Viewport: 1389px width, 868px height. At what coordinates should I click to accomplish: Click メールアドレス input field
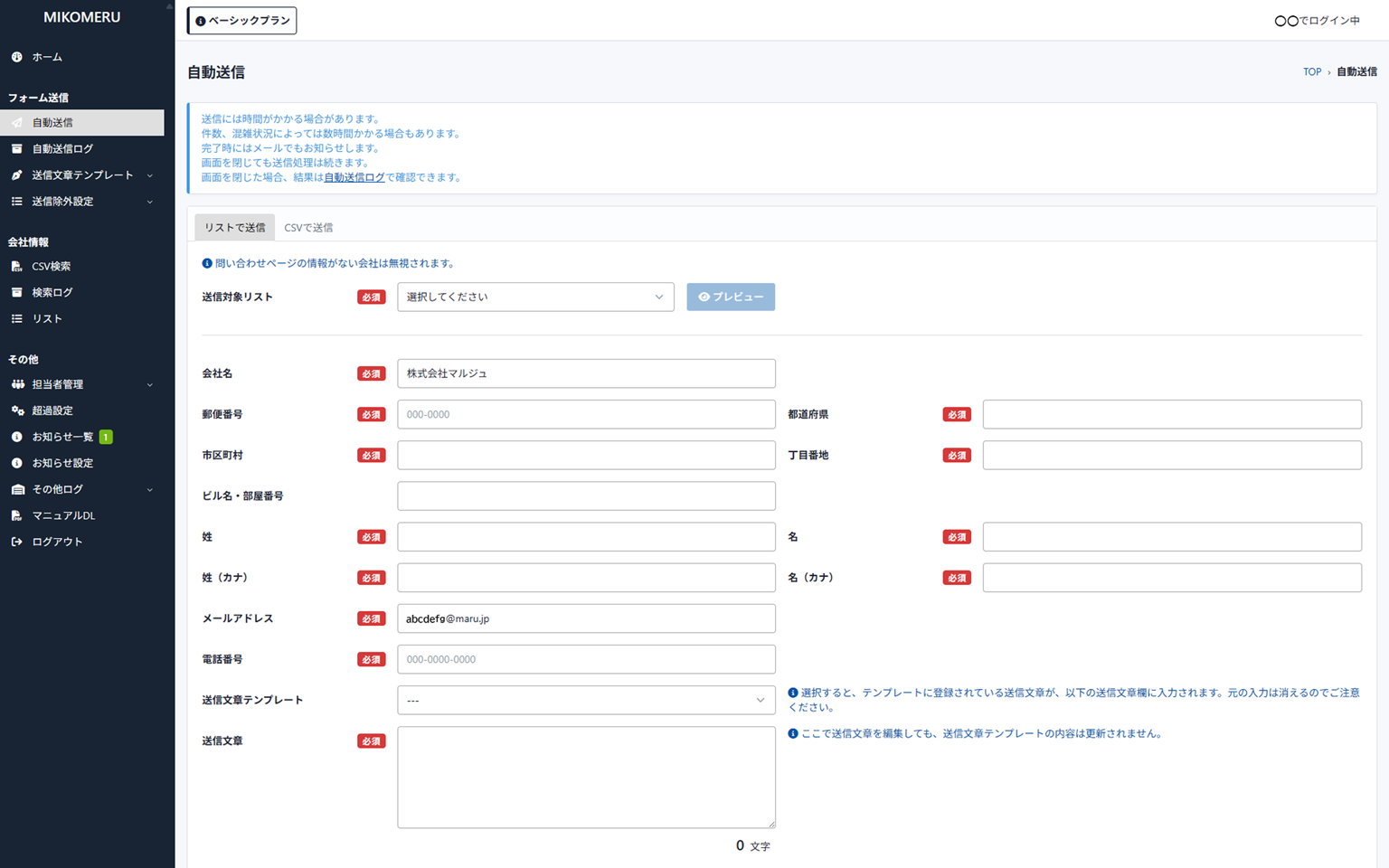tap(586, 618)
